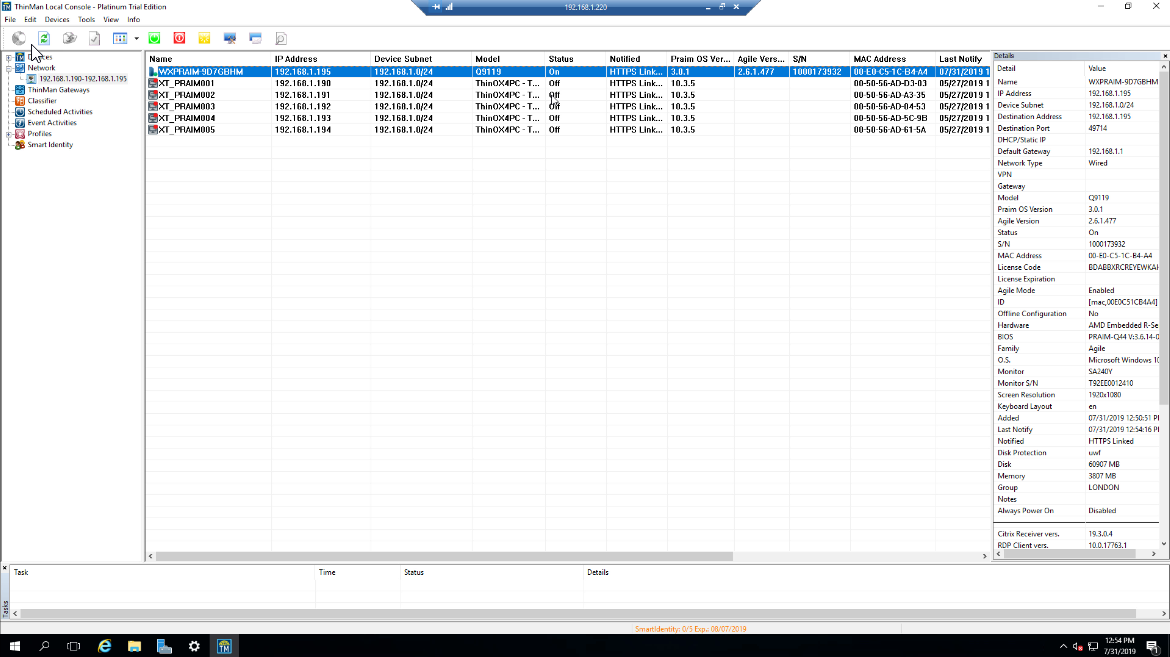Select the Network tree item

[x=41, y=68]
